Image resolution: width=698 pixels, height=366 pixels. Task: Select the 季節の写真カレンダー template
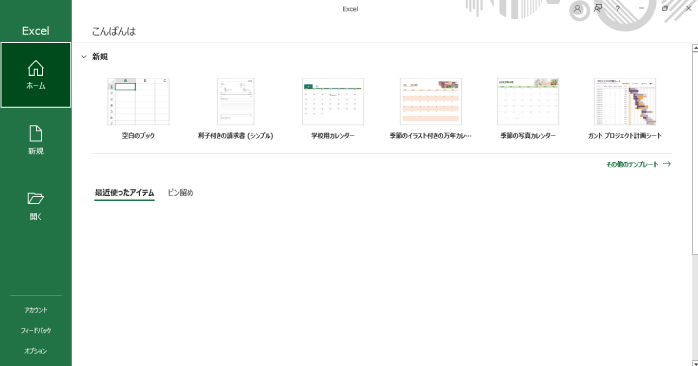click(x=528, y=102)
